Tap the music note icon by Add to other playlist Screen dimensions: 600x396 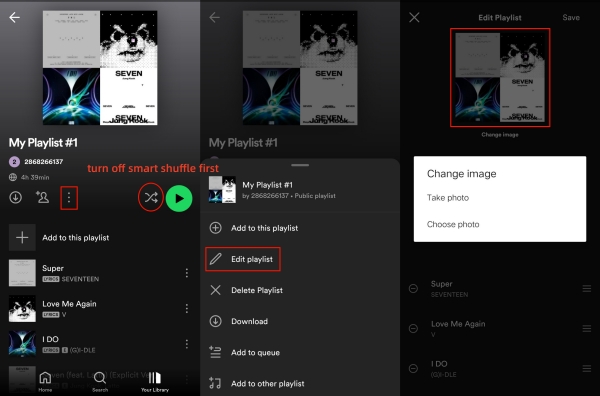tap(215, 383)
